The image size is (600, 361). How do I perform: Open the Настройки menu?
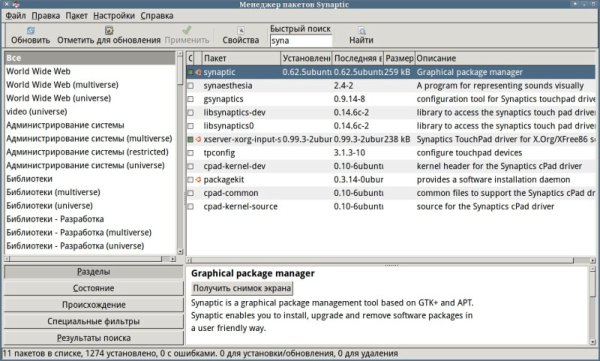click(114, 16)
